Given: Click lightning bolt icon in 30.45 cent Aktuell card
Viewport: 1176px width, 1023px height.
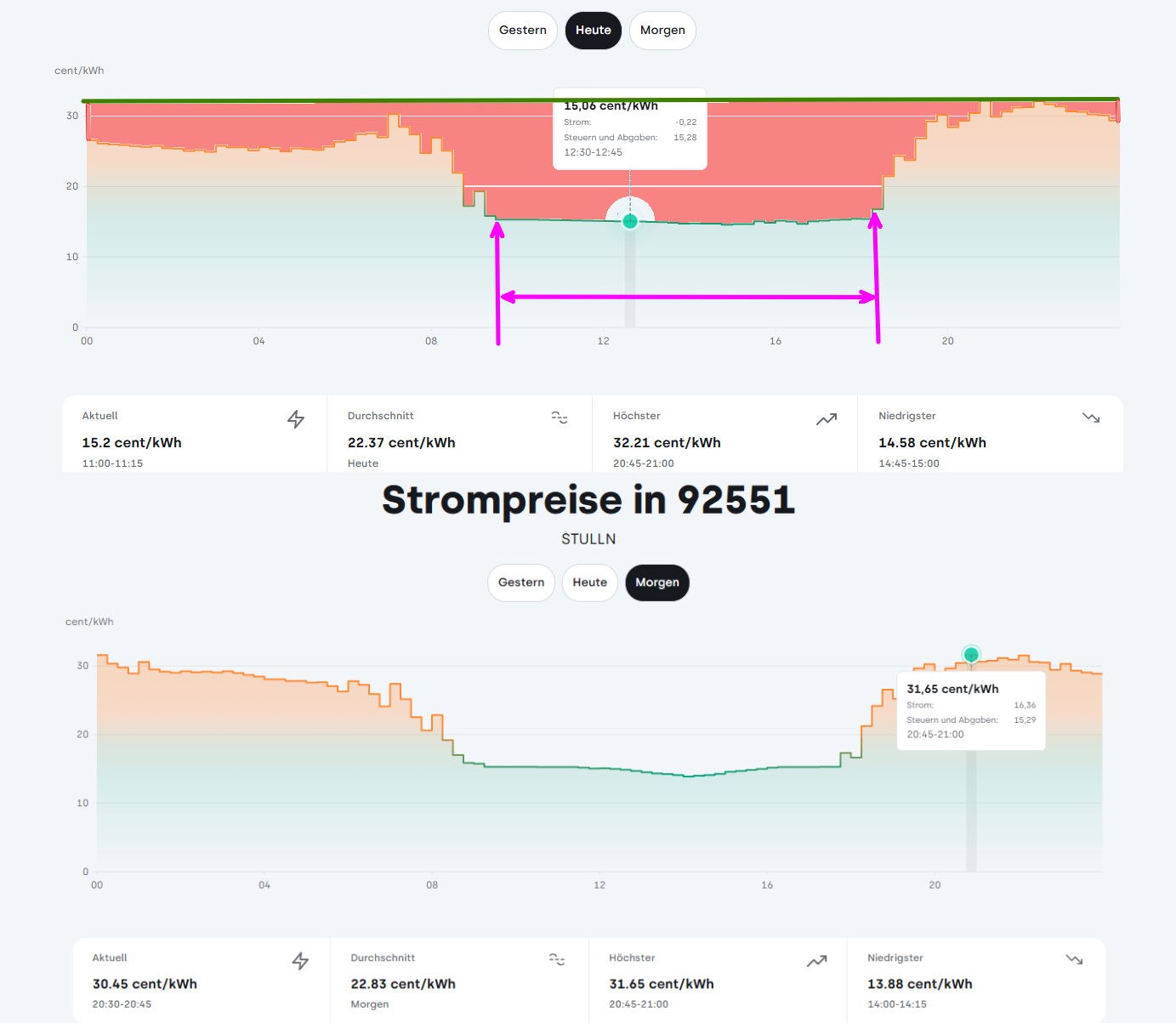Looking at the screenshot, I should pyautogui.click(x=300, y=961).
